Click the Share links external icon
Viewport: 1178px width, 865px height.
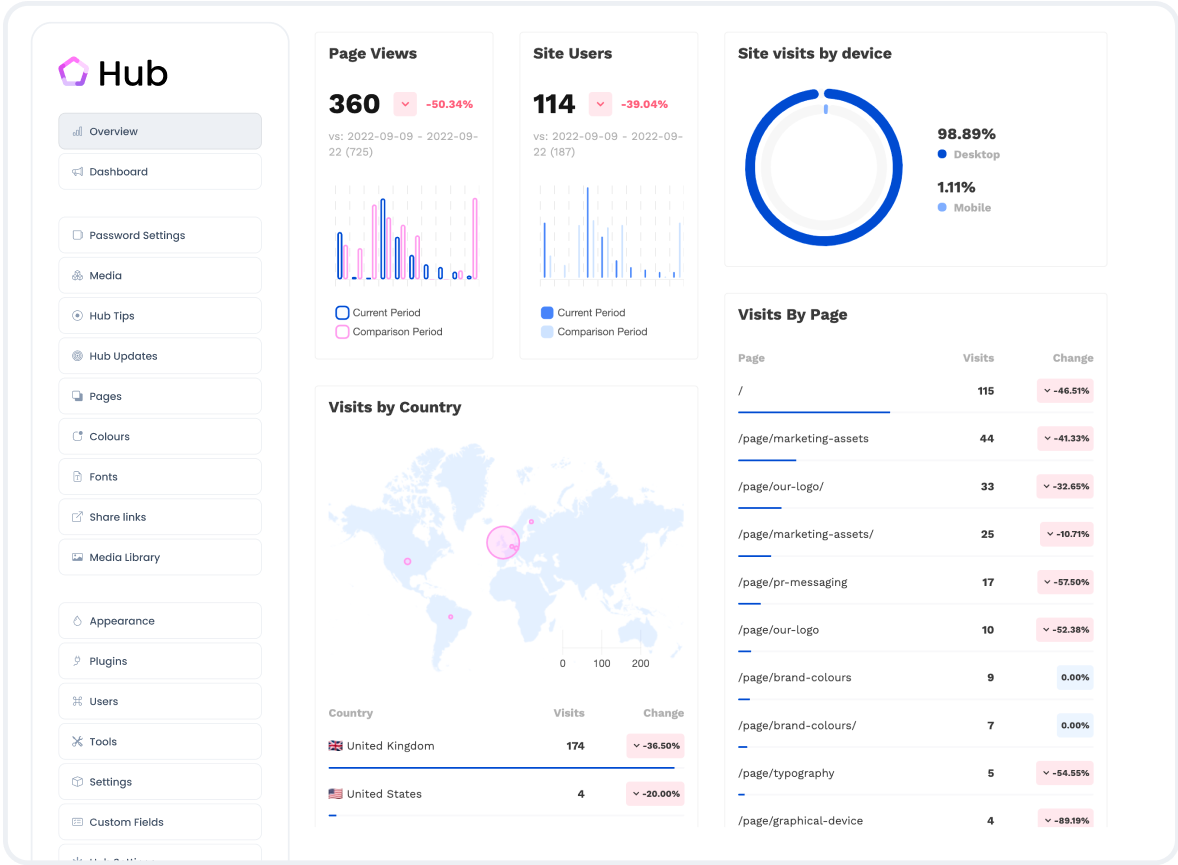coord(77,517)
